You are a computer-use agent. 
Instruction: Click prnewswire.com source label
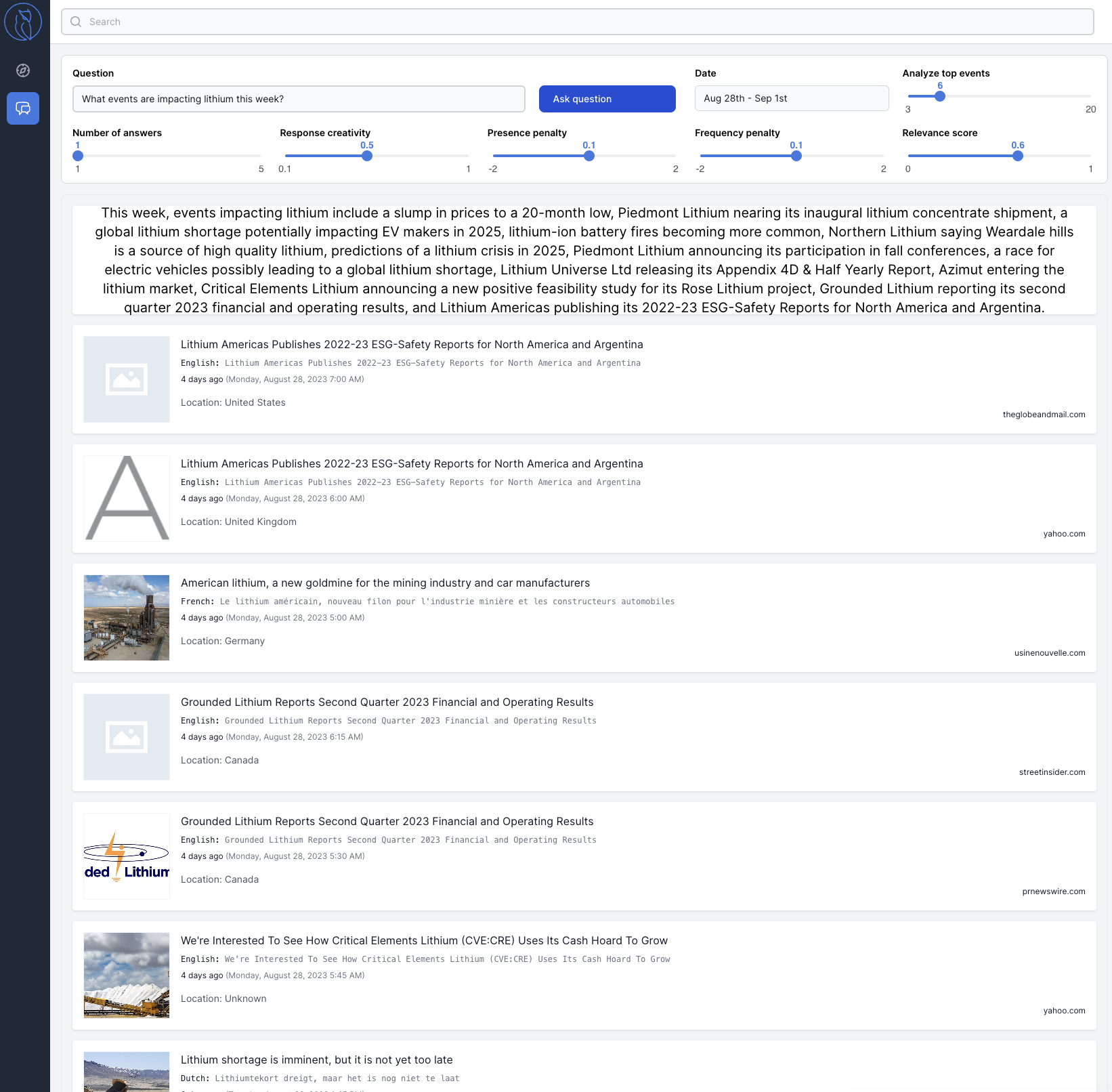(x=1054, y=891)
